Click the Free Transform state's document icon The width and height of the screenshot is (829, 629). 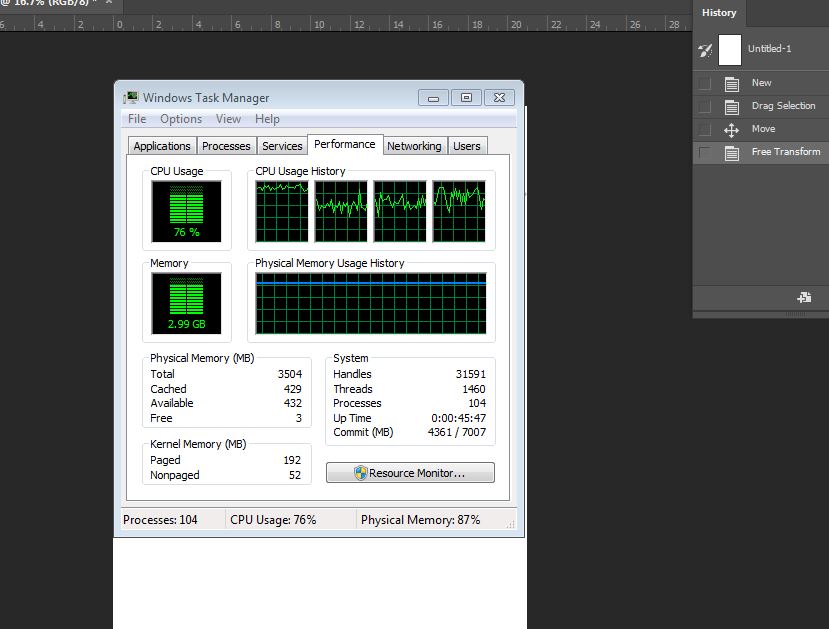(731, 153)
